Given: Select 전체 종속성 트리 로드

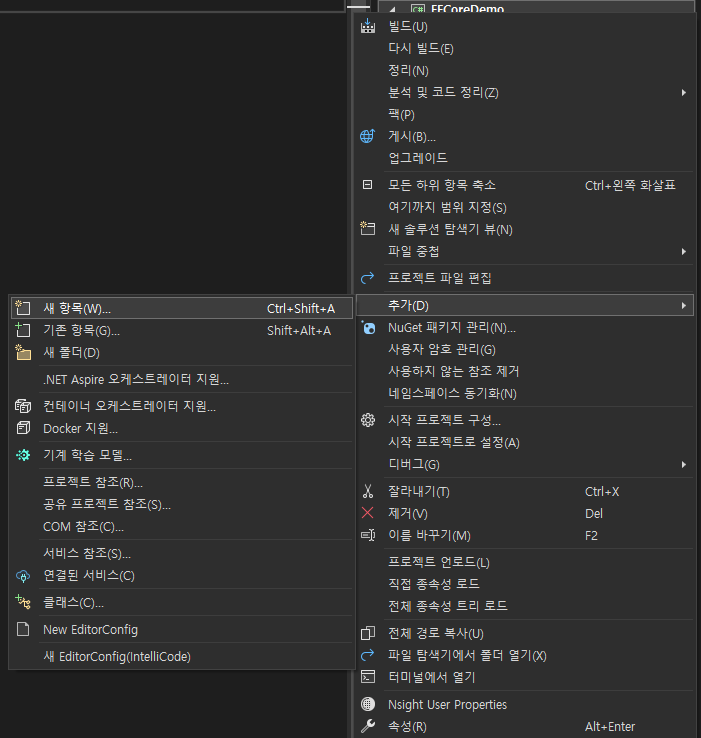Looking at the screenshot, I should click(x=448, y=606).
